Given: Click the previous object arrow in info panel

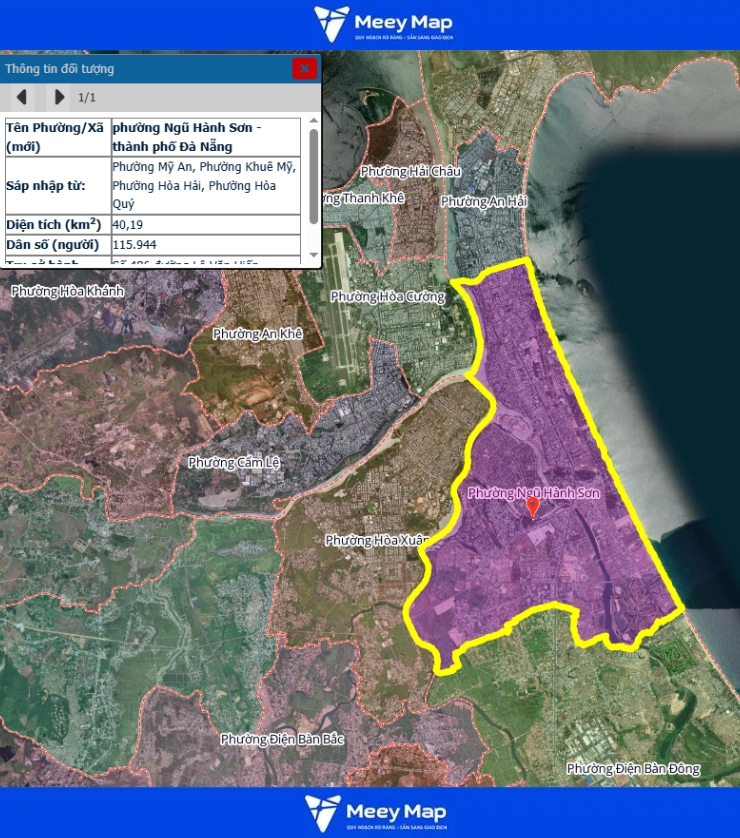Looking at the screenshot, I should (22, 97).
